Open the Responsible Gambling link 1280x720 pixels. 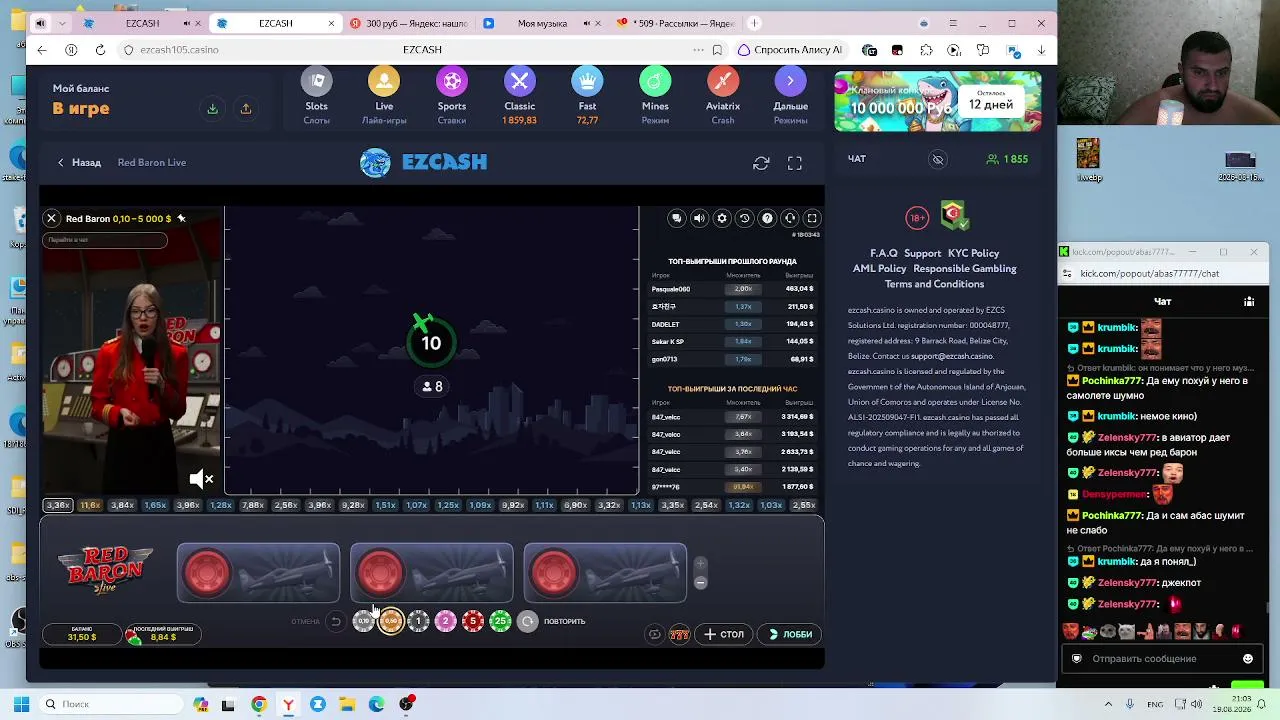click(x=965, y=269)
